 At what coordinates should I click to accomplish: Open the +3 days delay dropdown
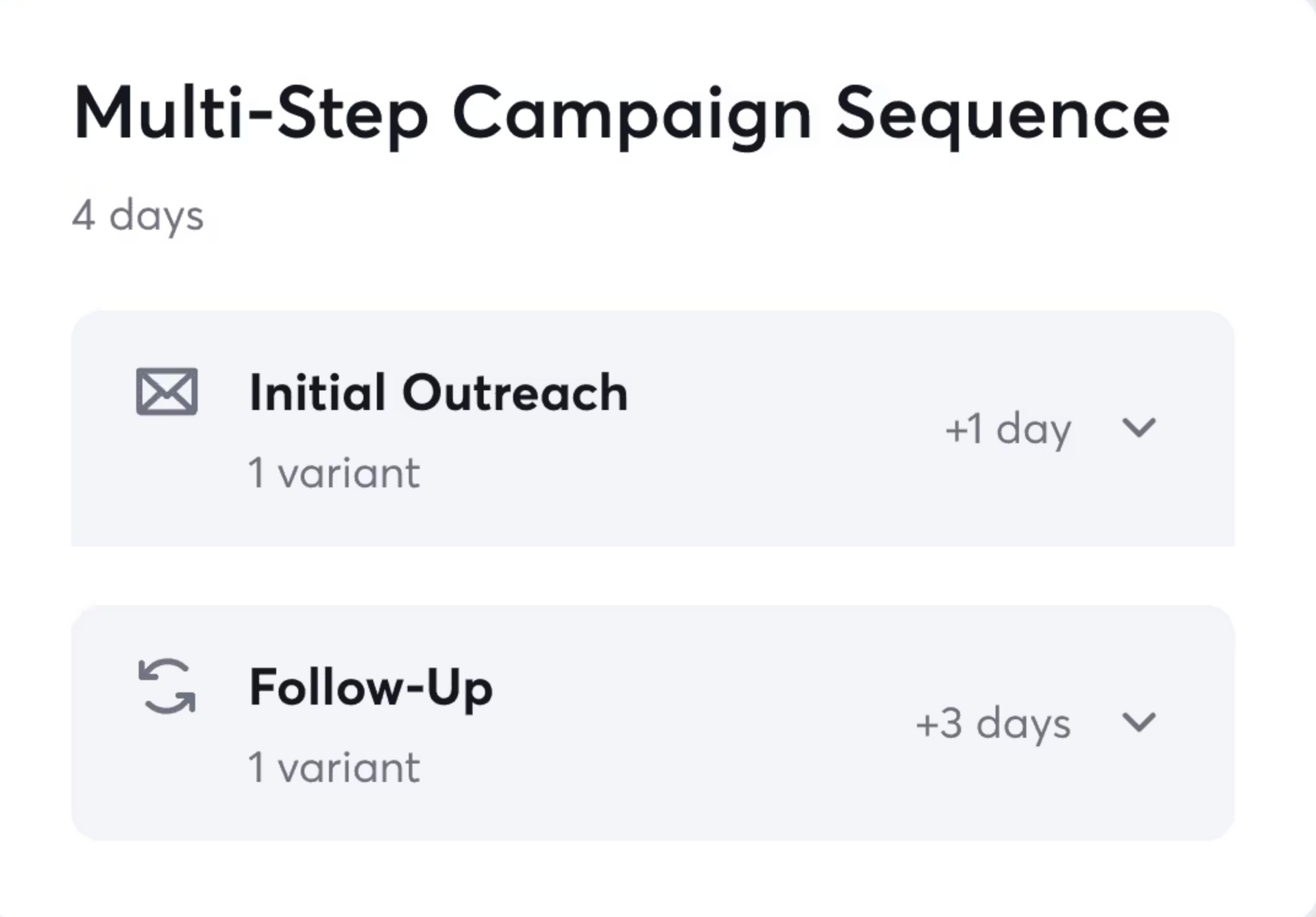[993, 725]
